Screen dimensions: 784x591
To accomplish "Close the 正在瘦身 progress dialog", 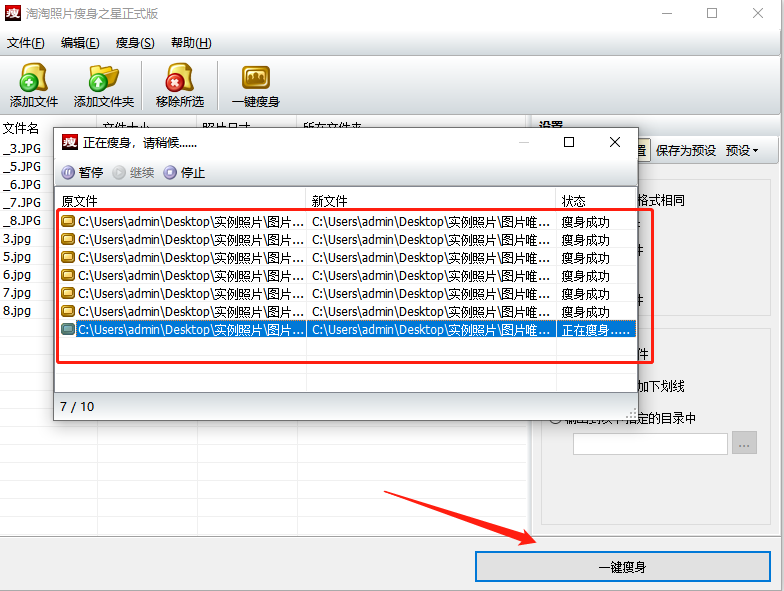I will click(x=615, y=142).
